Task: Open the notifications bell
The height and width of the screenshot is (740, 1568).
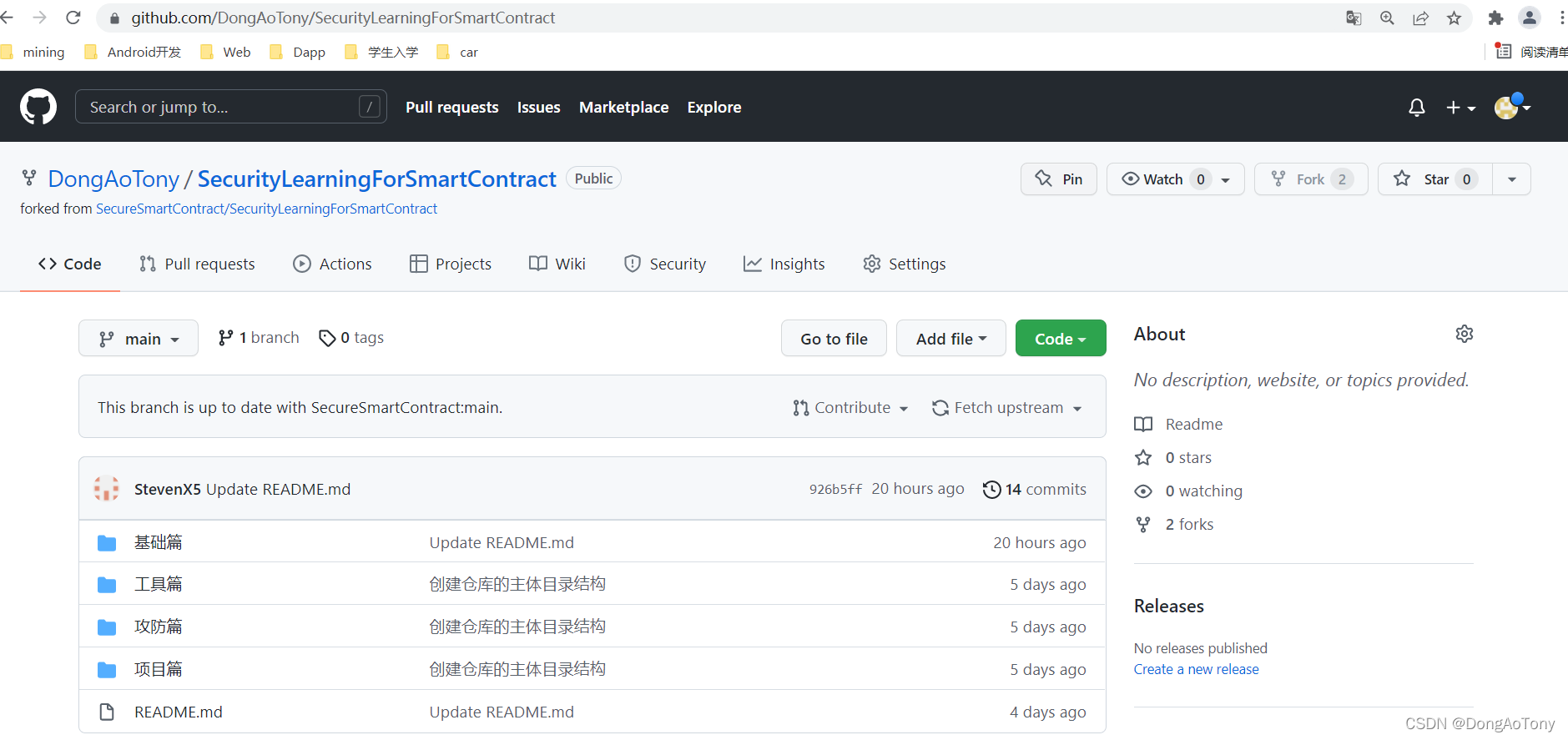Action: pyautogui.click(x=1417, y=108)
